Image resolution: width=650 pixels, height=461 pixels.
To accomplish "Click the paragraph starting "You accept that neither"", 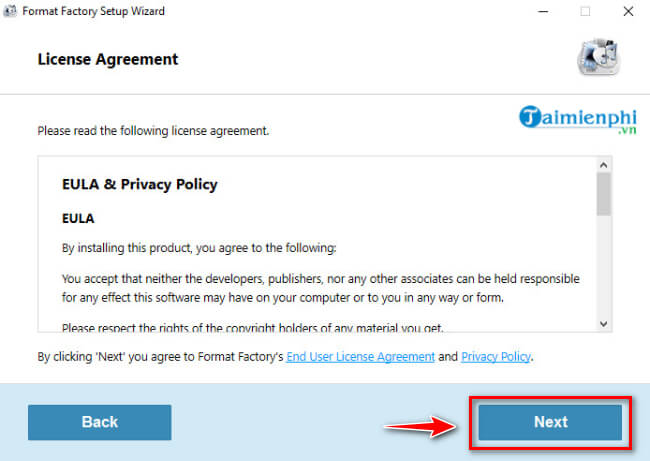I will (320, 288).
